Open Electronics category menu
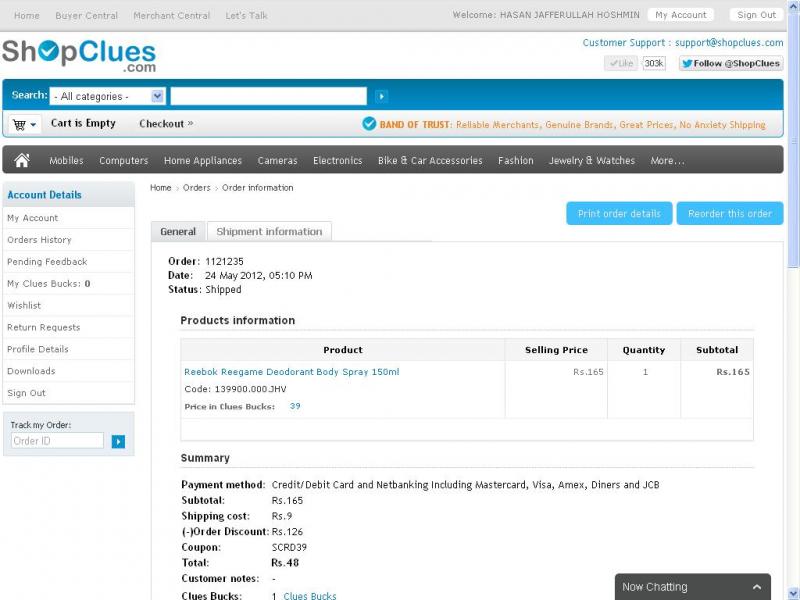Screen dimensions: 800x600 tap(338, 160)
